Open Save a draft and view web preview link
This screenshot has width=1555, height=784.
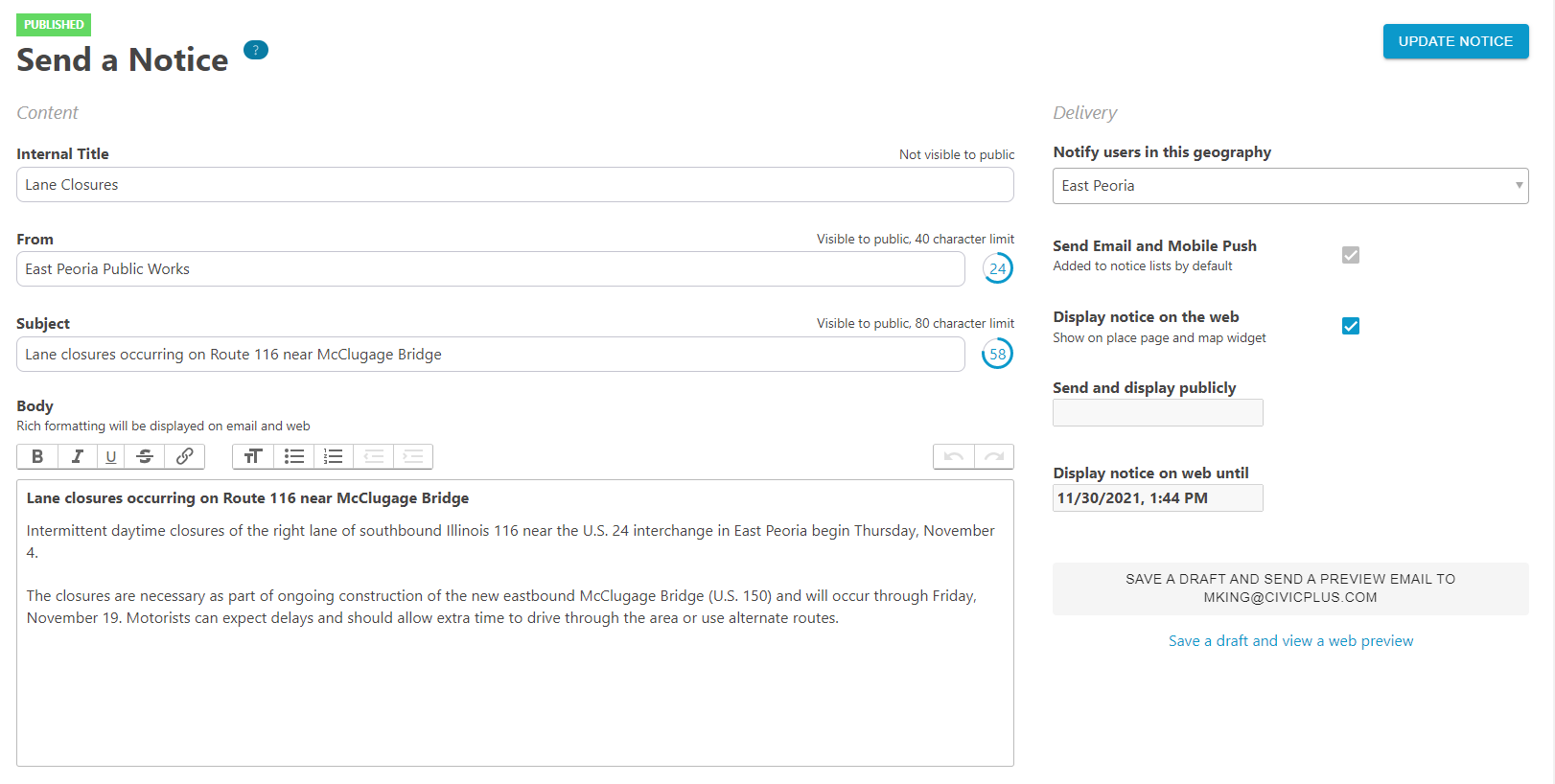1290,641
